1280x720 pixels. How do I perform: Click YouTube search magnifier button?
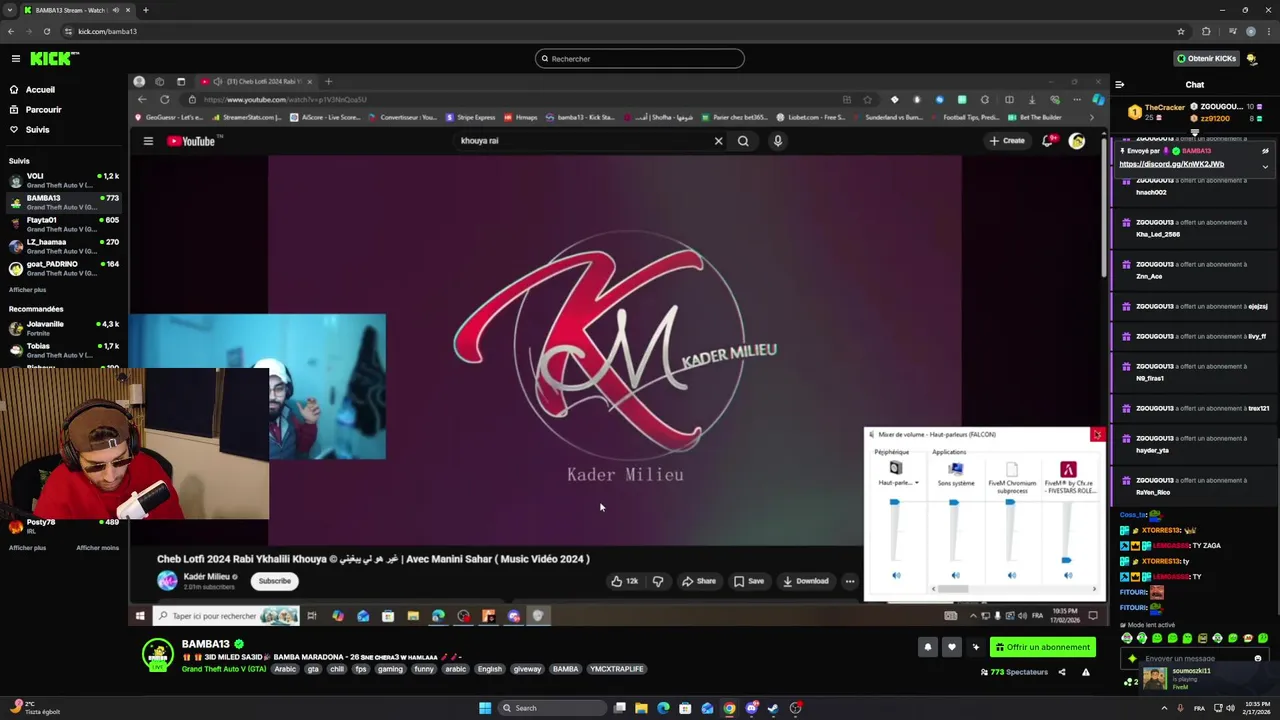pyautogui.click(x=743, y=141)
